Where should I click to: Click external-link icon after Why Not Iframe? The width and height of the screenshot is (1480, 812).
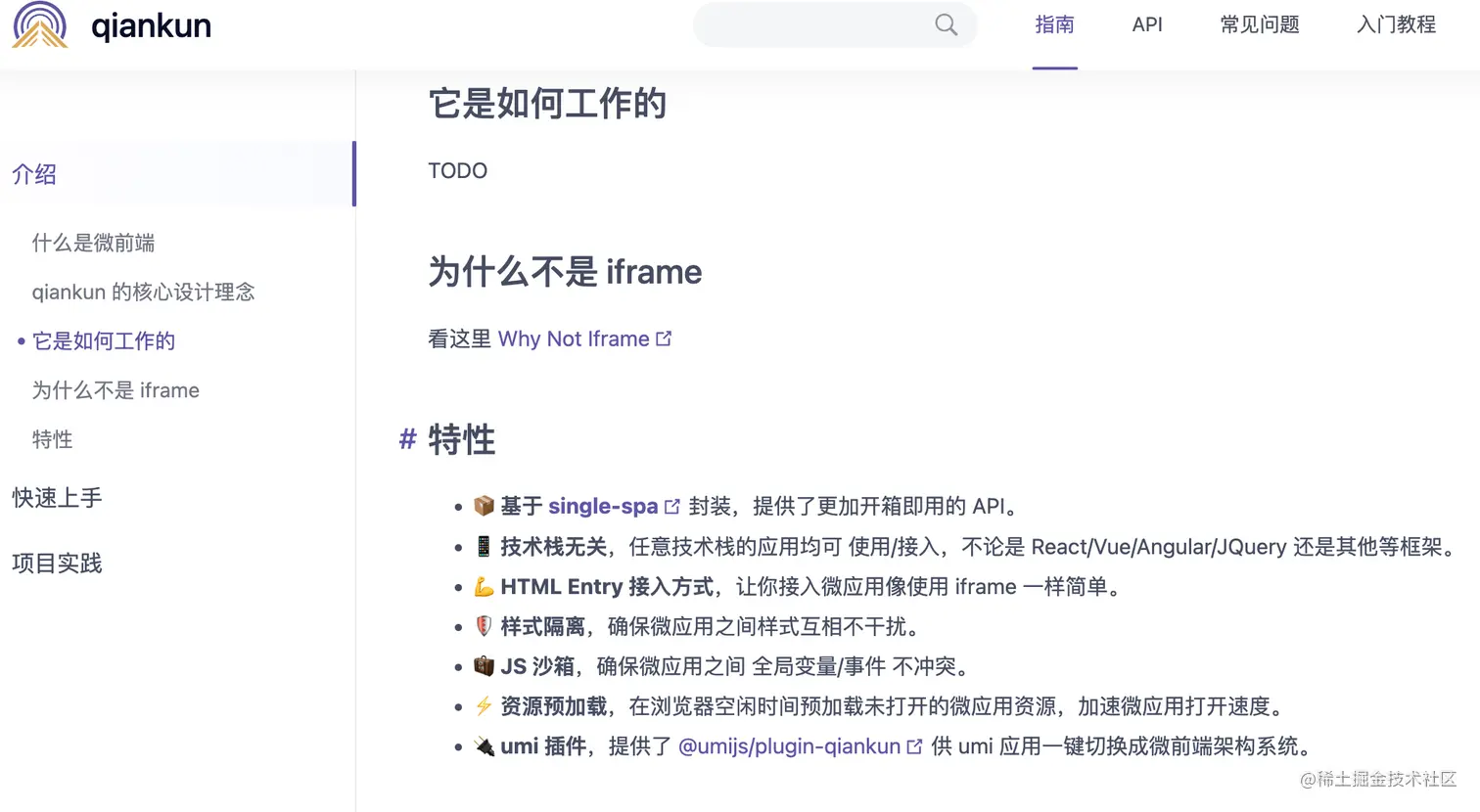click(664, 338)
